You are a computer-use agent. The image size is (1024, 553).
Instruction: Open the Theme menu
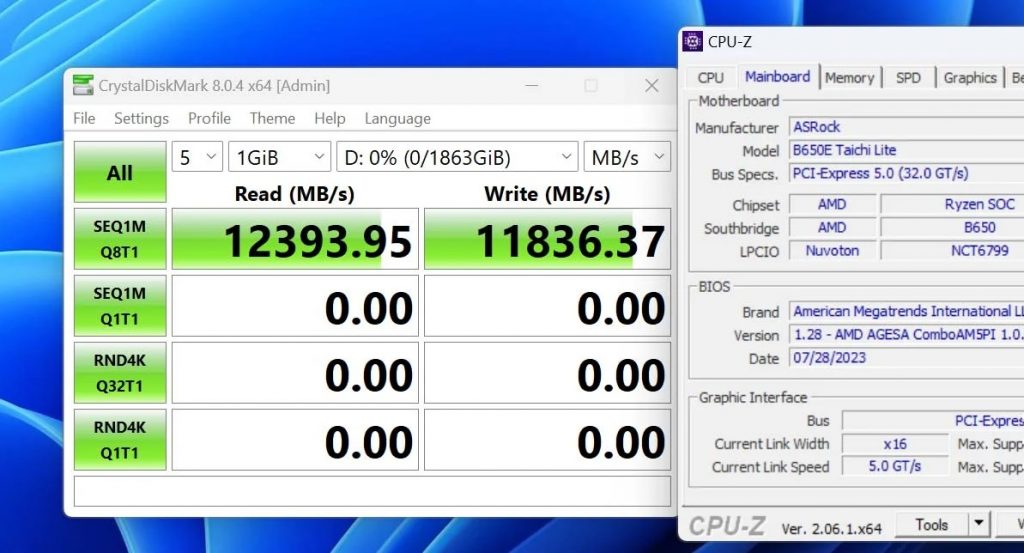tap(272, 118)
